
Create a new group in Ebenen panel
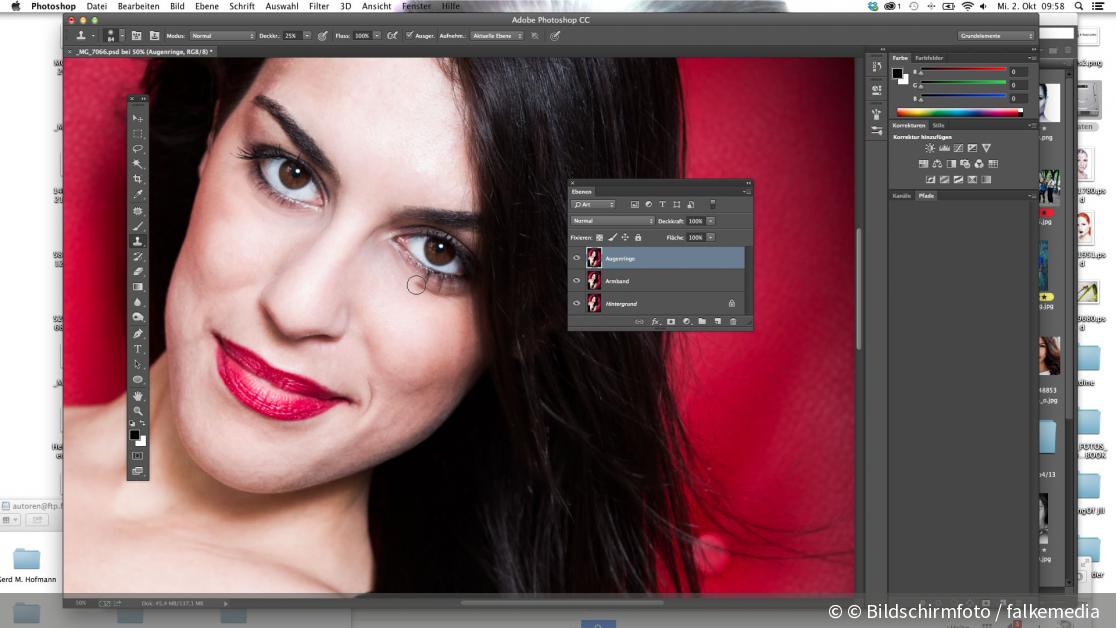point(702,322)
